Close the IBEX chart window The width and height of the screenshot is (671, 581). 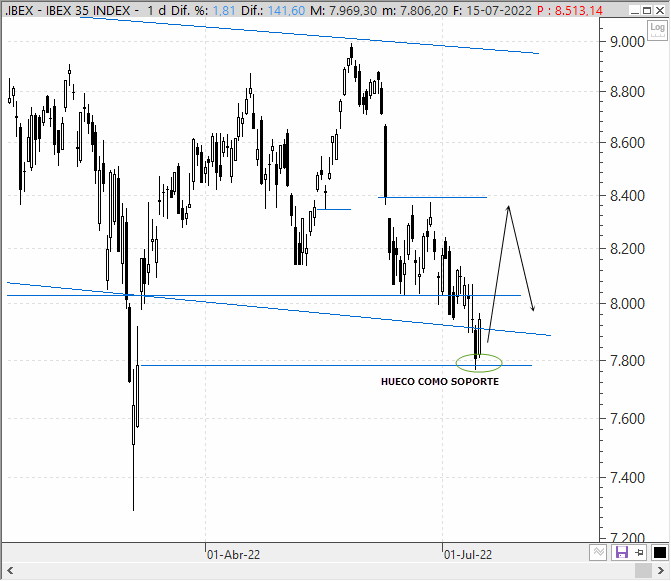click(x=660, y=10)
